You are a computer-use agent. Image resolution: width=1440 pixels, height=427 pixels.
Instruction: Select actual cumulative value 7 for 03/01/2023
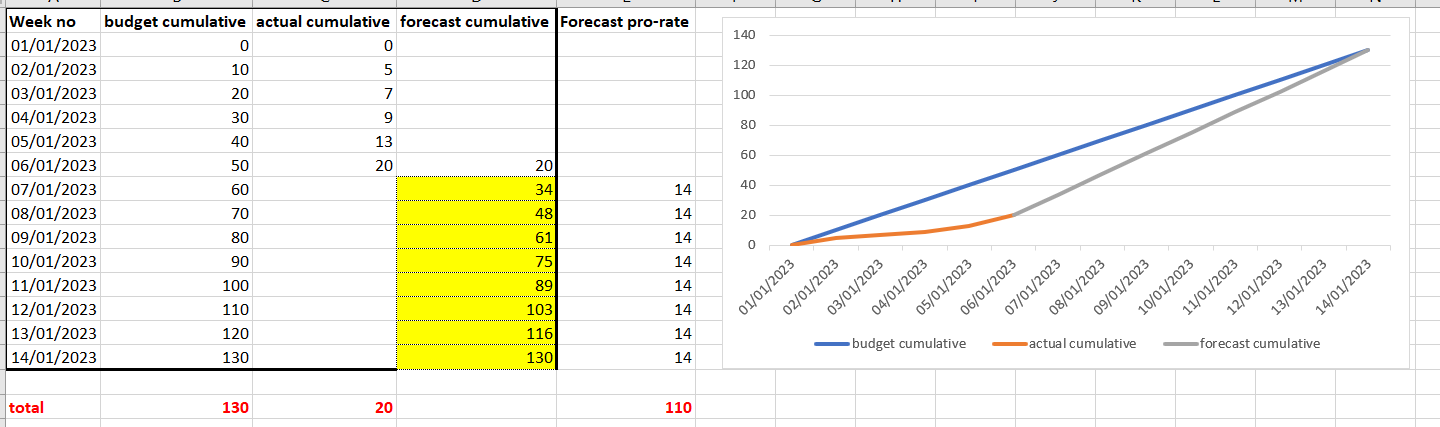point(324,93)
